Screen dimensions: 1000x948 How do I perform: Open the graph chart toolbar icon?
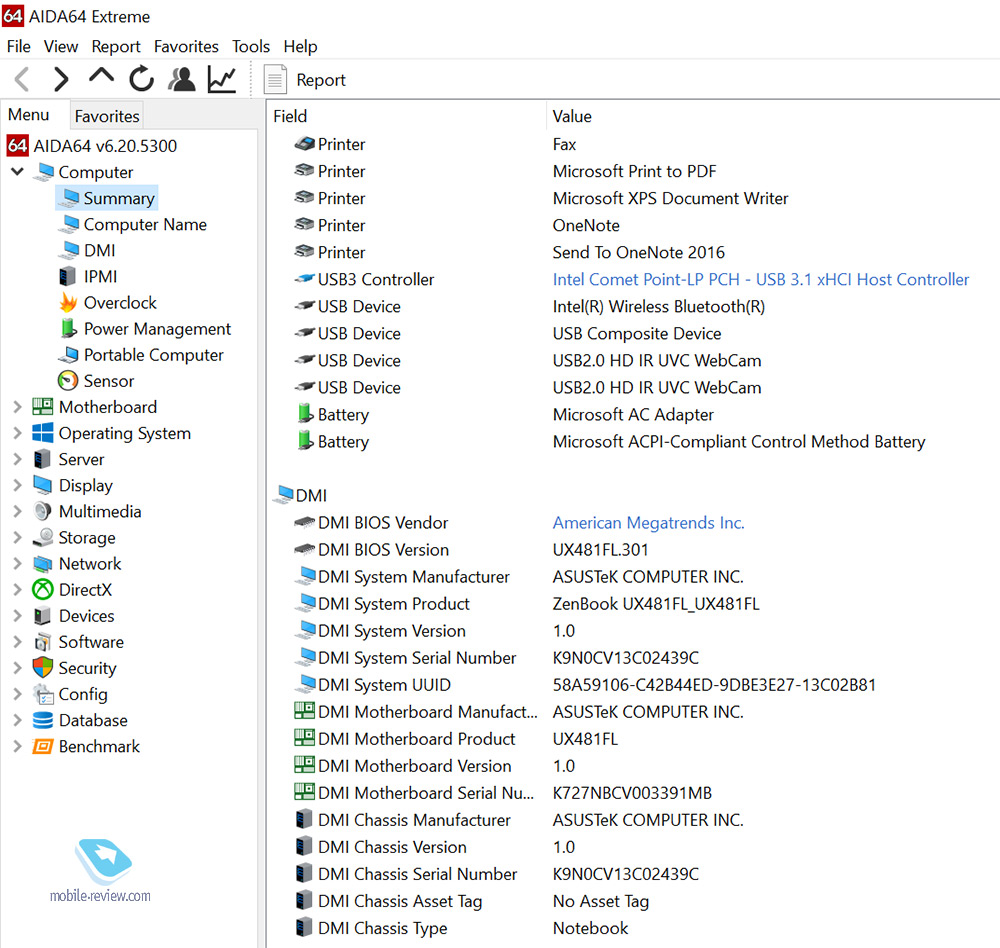(x=222, y=79)
